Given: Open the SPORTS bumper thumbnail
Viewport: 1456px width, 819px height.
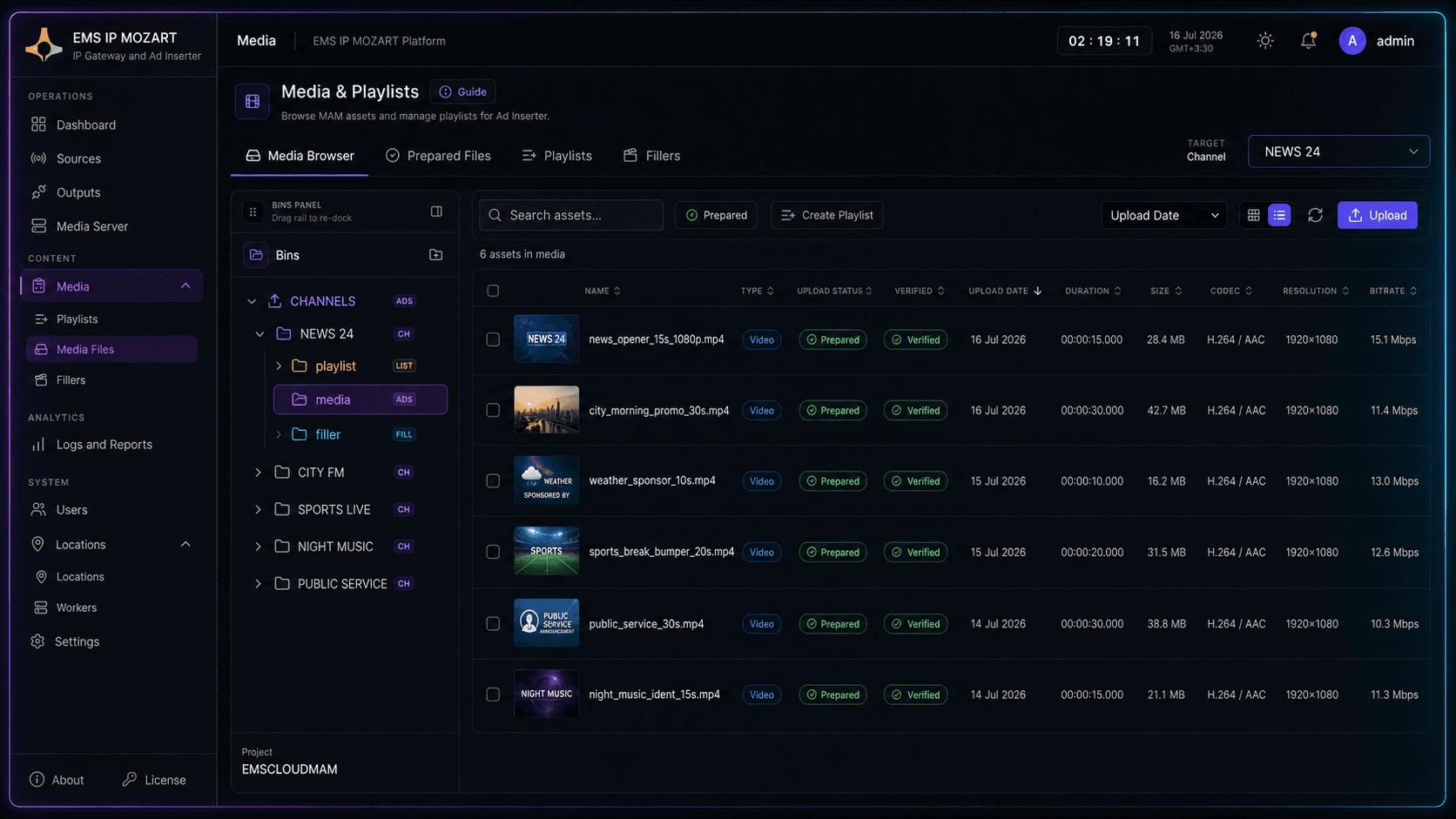Looking at the screenshot, I should [x=546, y=552].
